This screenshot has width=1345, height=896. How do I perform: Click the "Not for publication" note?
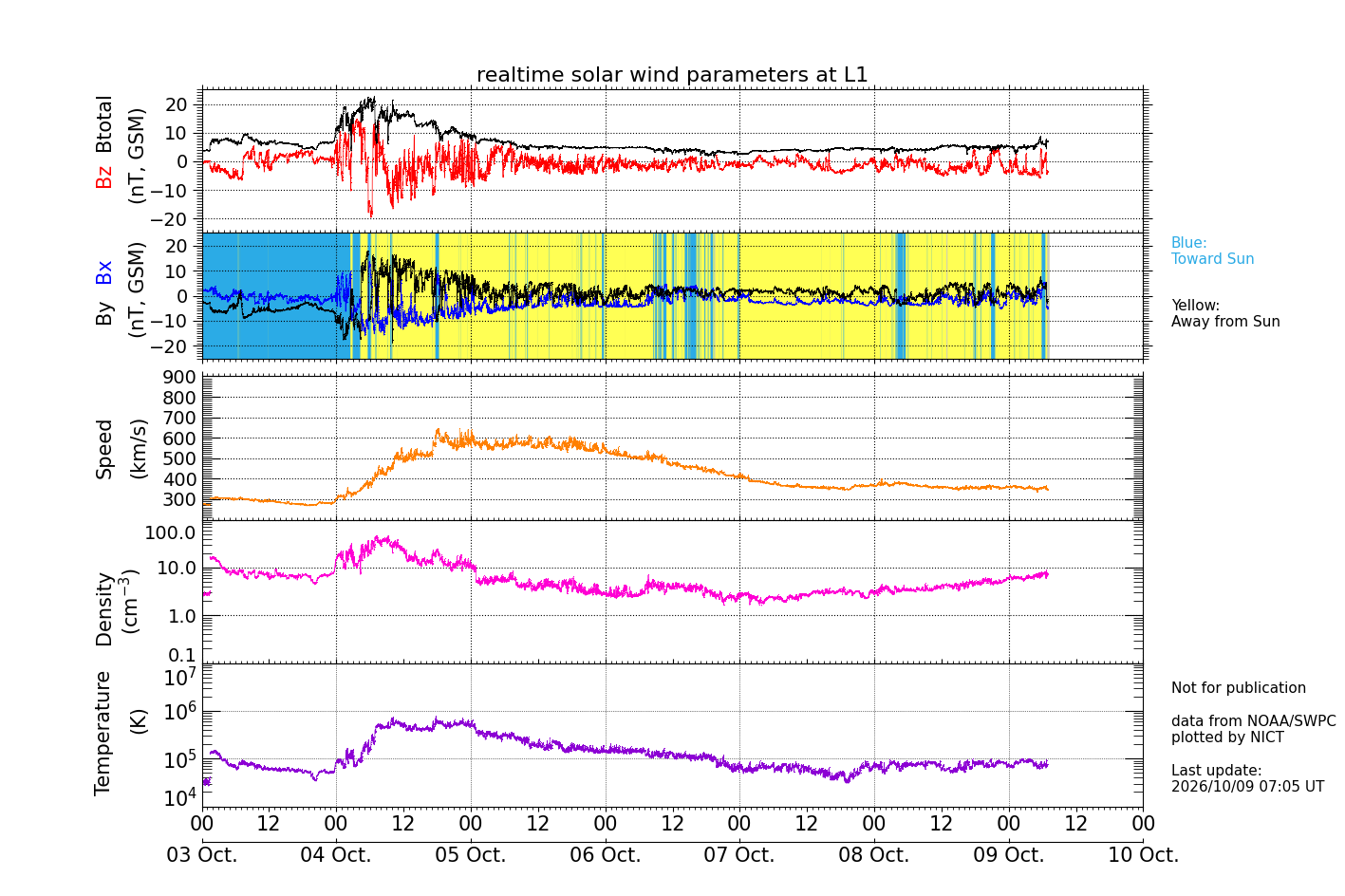(1239, 688)
